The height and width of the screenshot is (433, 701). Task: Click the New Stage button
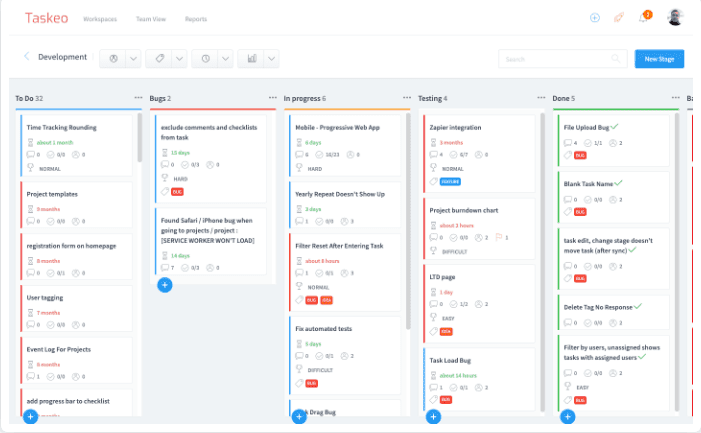click(x=659, y=59)
